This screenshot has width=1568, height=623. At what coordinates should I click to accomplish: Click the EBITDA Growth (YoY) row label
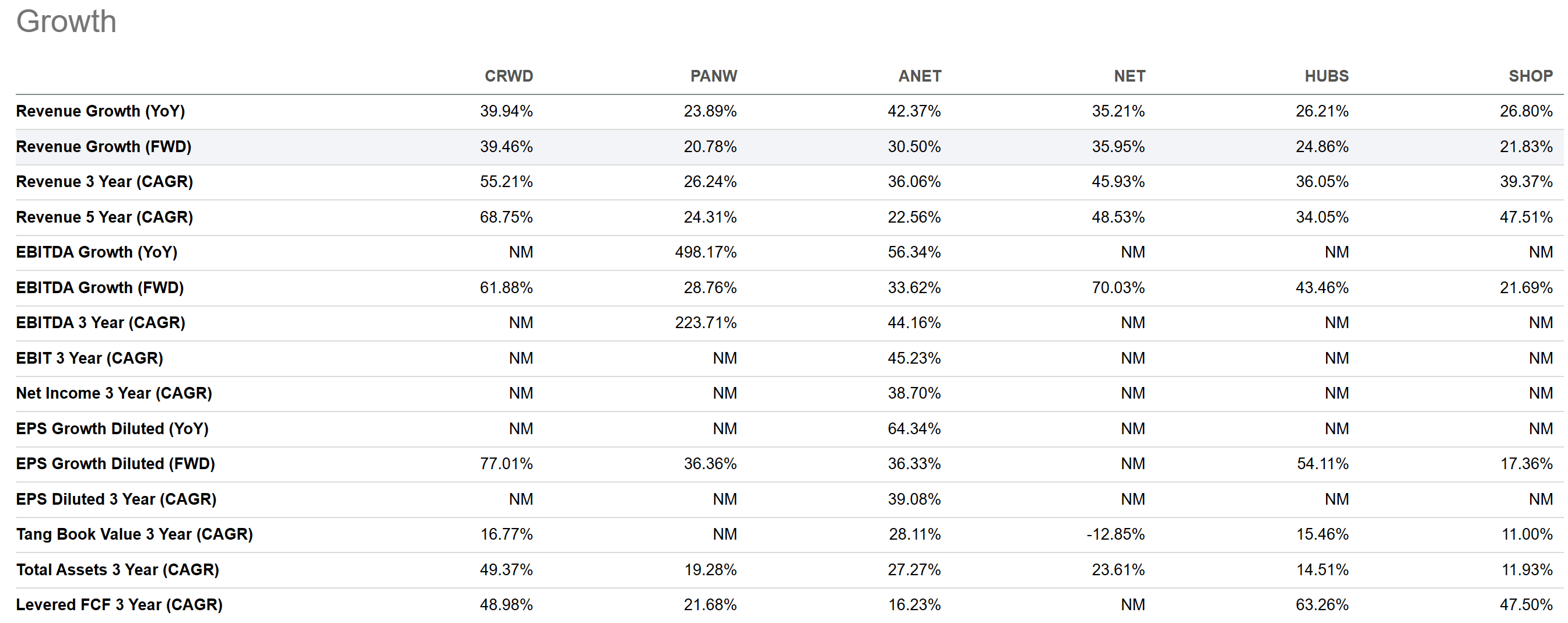click(x=97, y=252)
